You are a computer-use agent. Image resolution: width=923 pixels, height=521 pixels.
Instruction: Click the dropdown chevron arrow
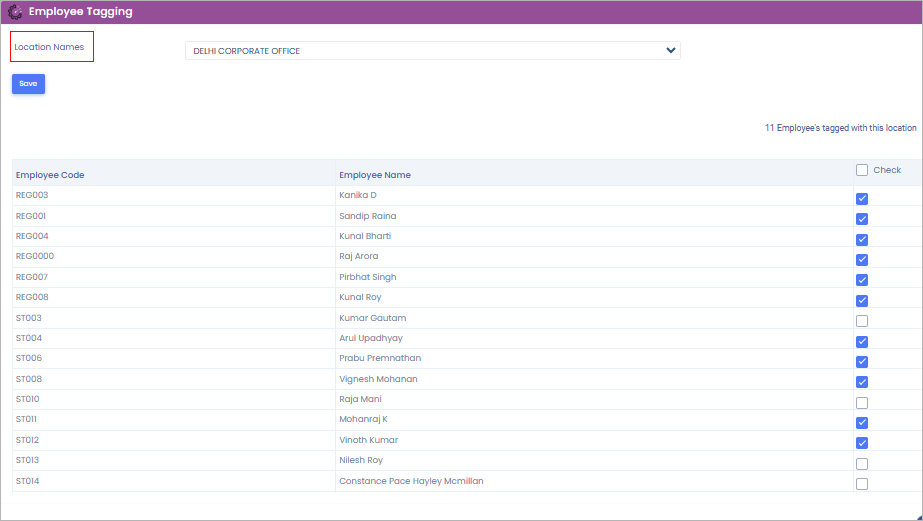(x=670, y=51)
